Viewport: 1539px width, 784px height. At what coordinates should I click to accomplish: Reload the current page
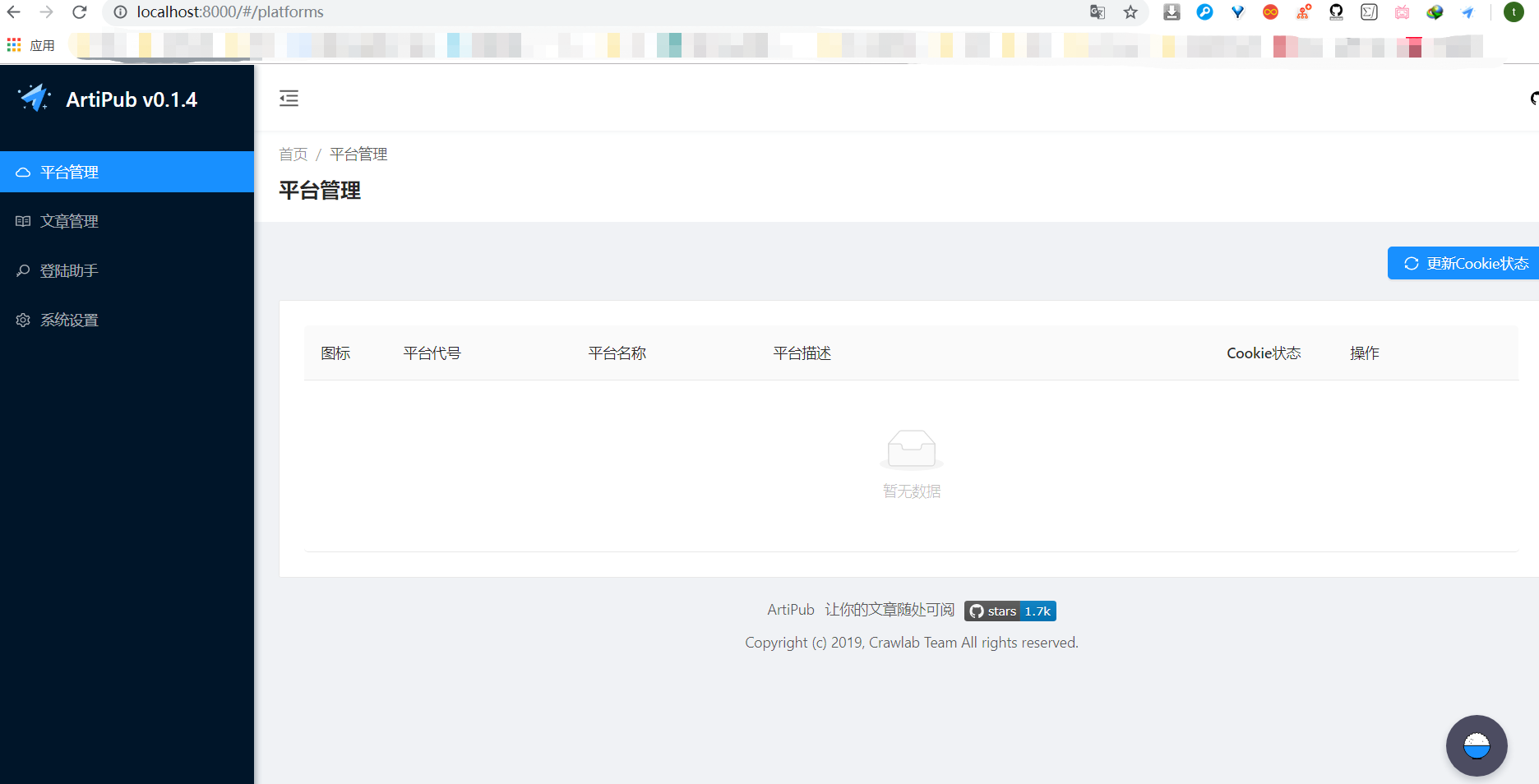(x=80, y=12)
